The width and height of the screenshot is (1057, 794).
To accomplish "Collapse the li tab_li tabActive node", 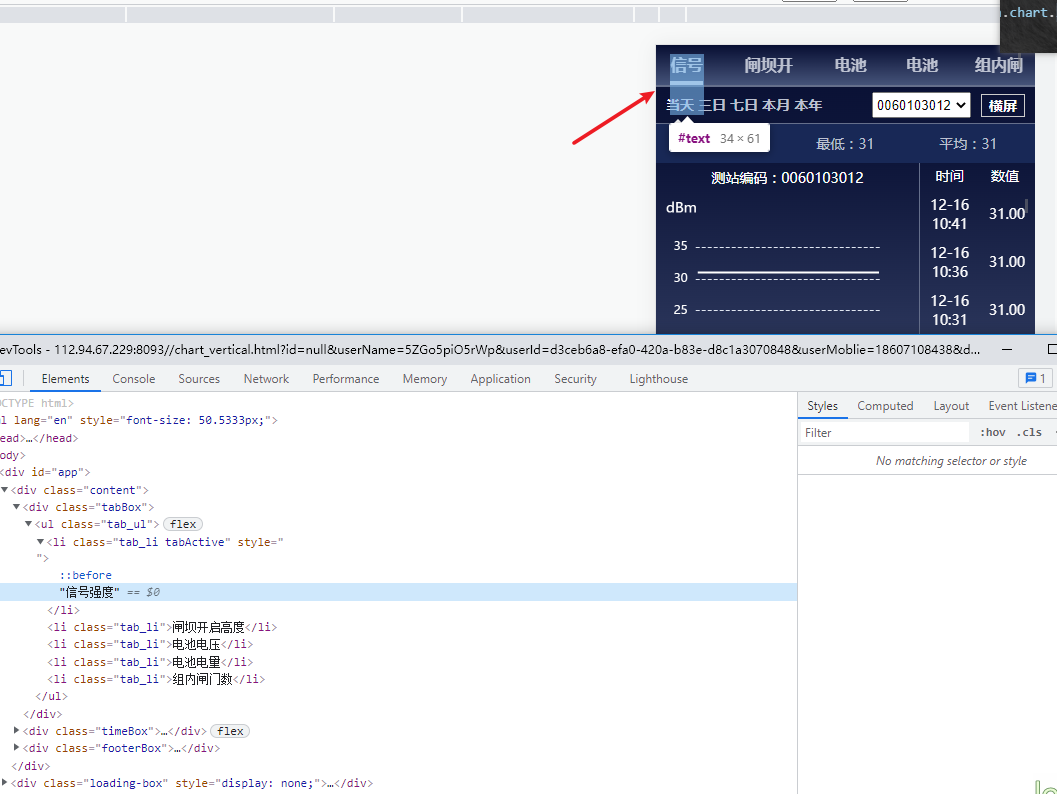I will (x=40, y=541).
